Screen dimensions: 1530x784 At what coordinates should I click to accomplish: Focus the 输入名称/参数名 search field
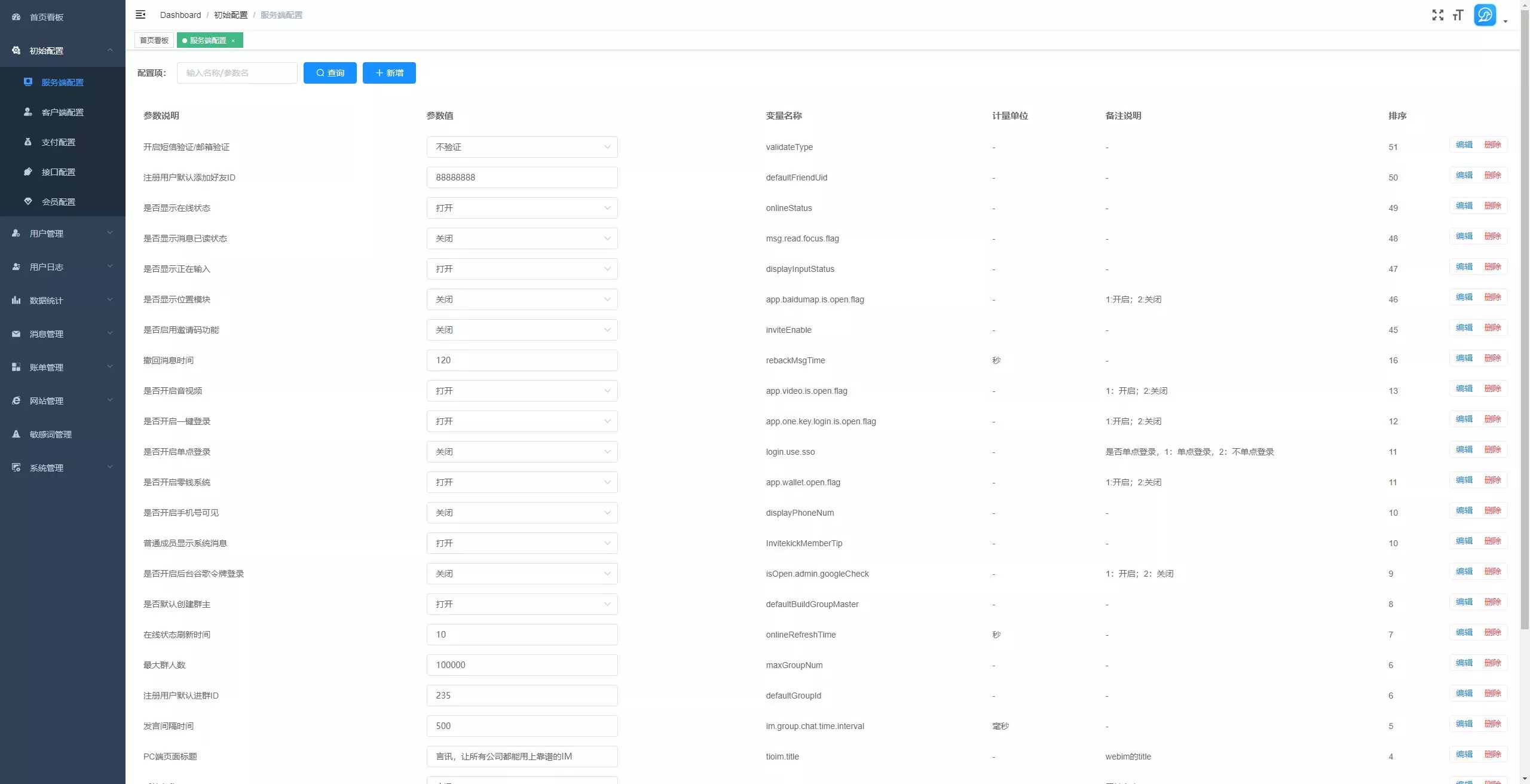click(237, 73)
